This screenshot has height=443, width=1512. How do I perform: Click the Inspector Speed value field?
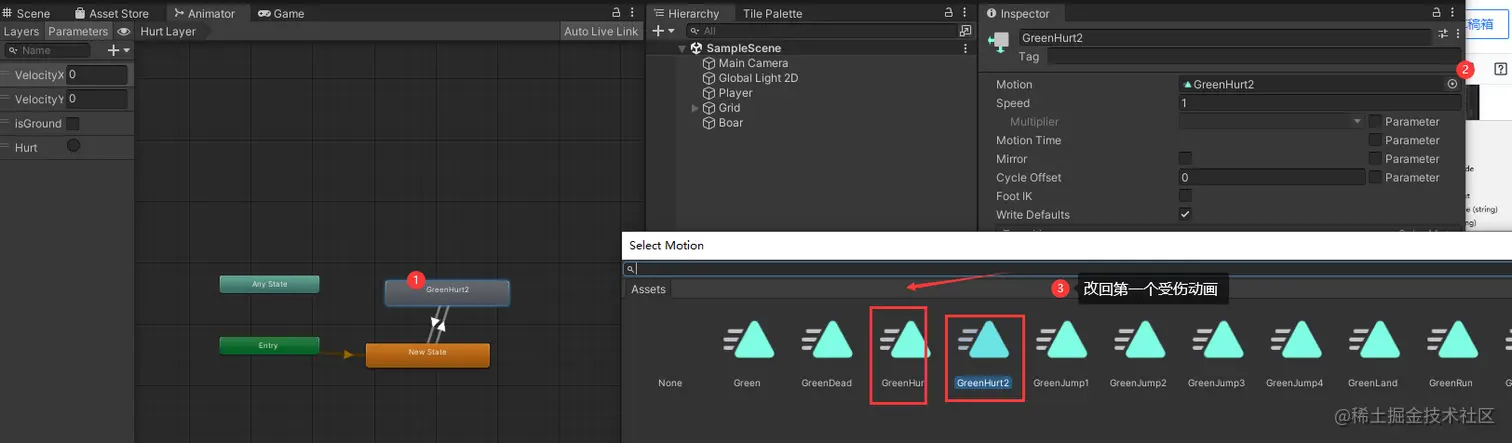1319,103
